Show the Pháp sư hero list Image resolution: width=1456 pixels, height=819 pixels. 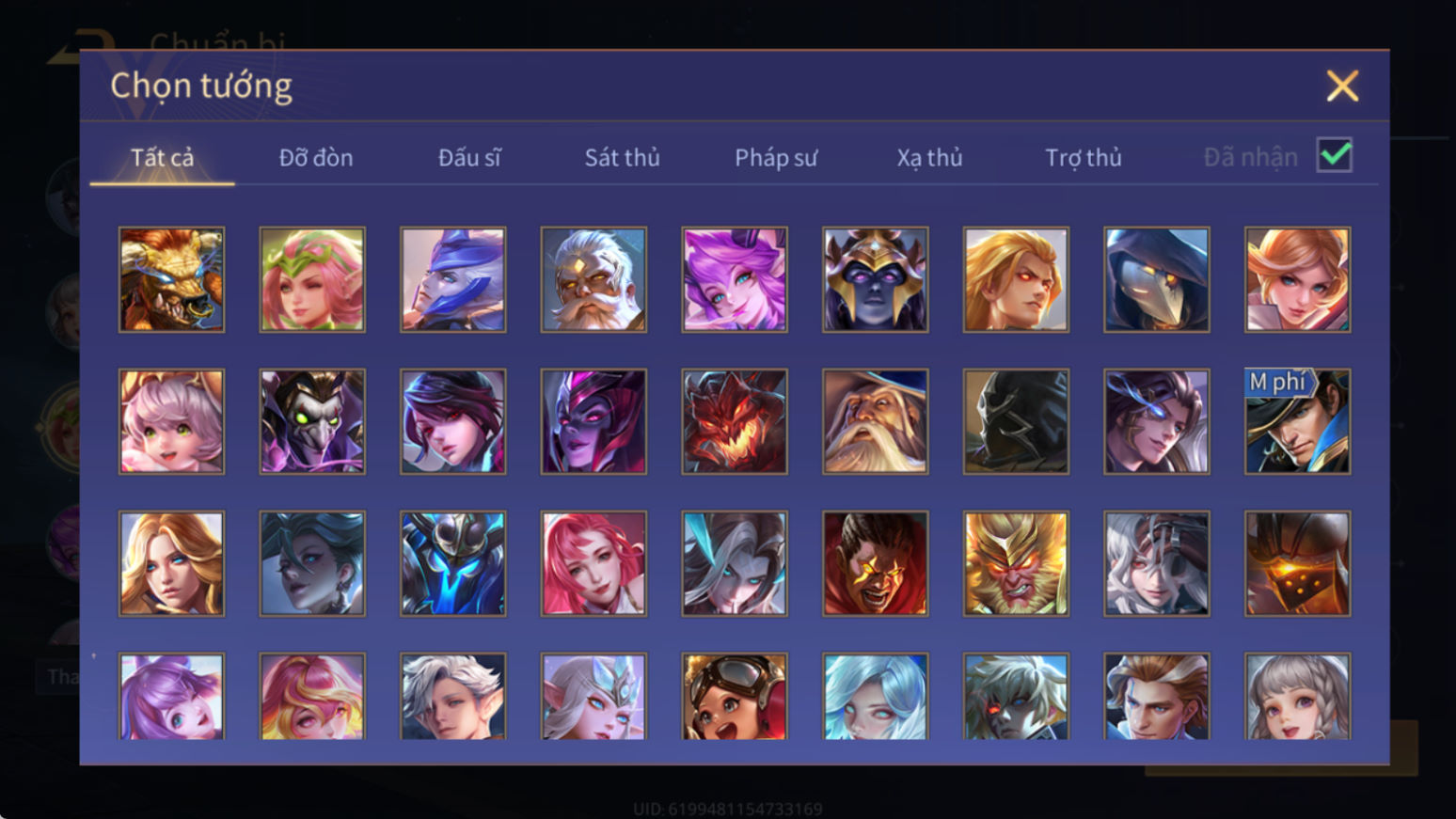776,157
